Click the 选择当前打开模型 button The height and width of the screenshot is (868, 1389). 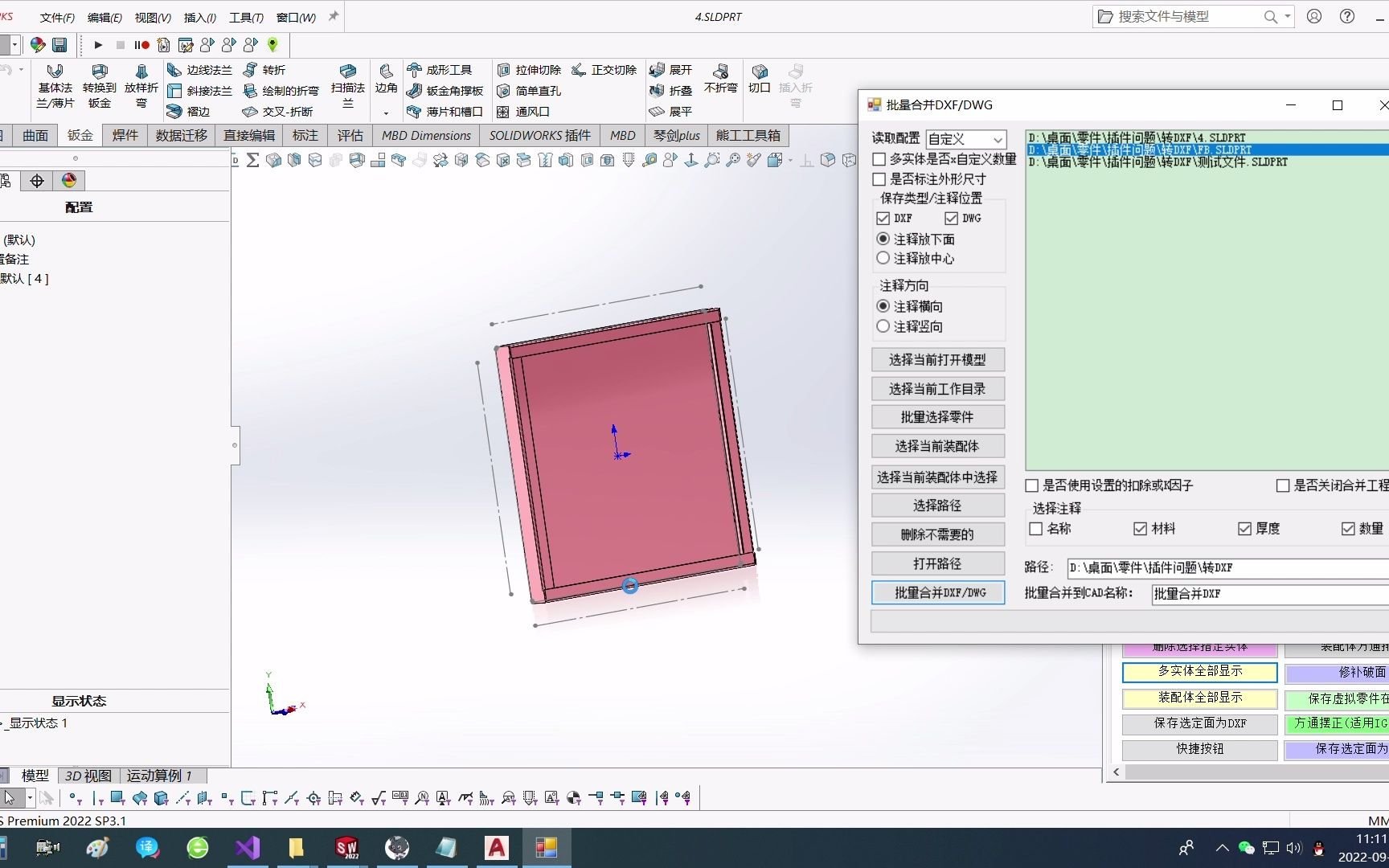pos(938,360)
